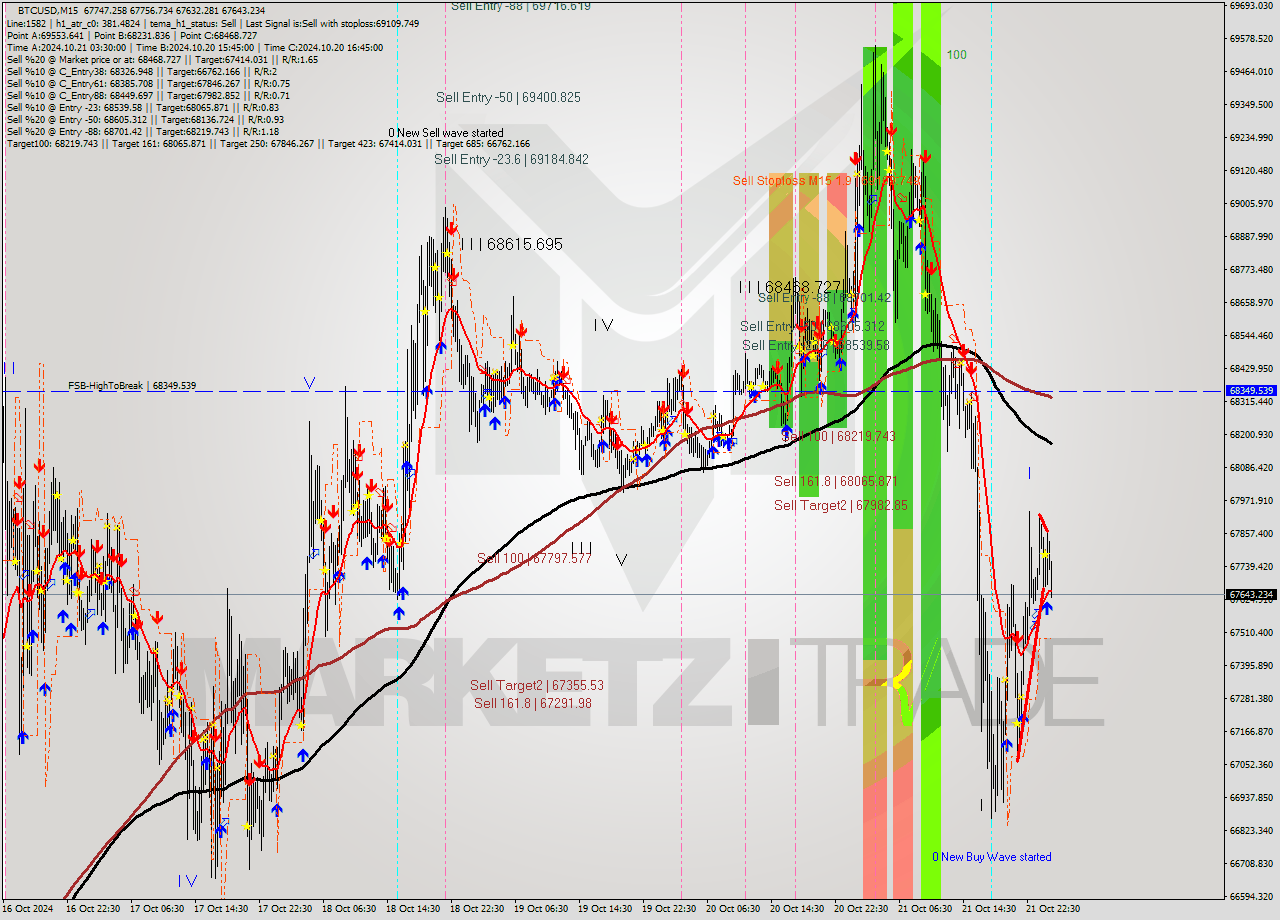Click the 'Point A:69553.641' info line
Screen dimensions: 1280x920
132,35
